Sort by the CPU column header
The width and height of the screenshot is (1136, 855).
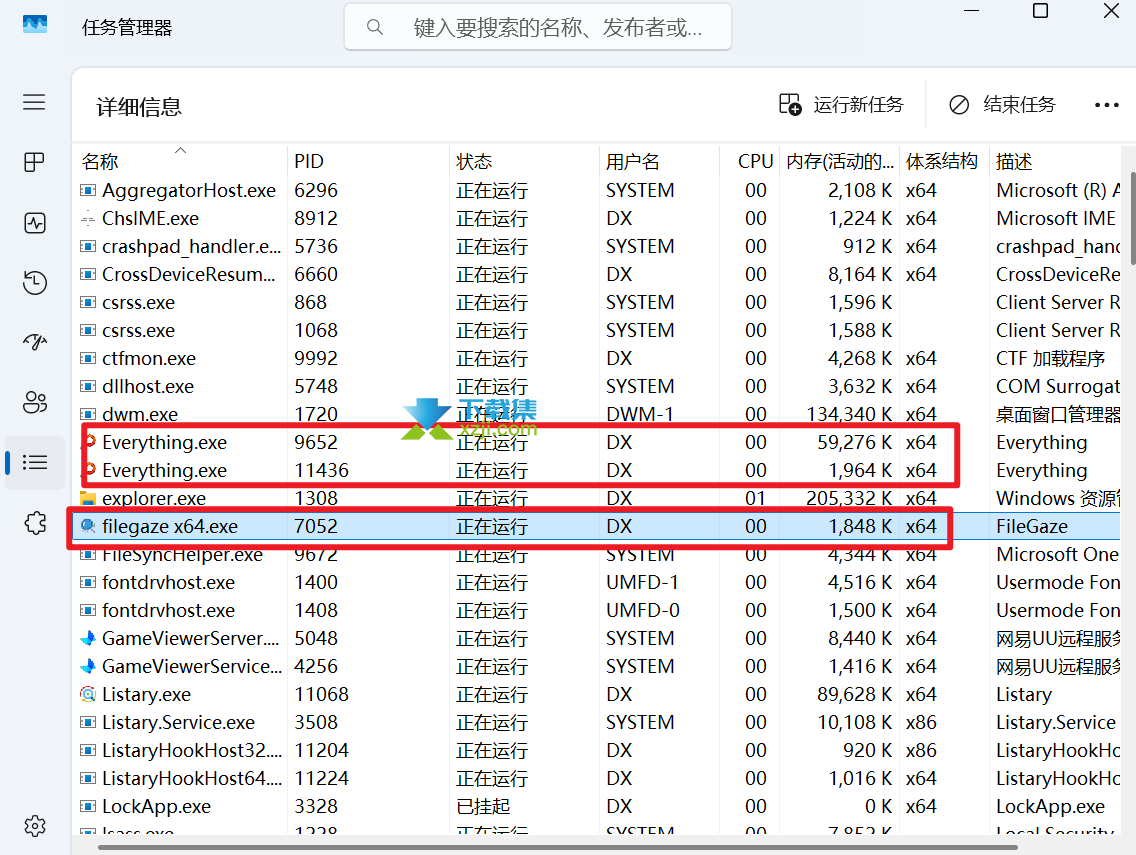[x=756, y=162]
